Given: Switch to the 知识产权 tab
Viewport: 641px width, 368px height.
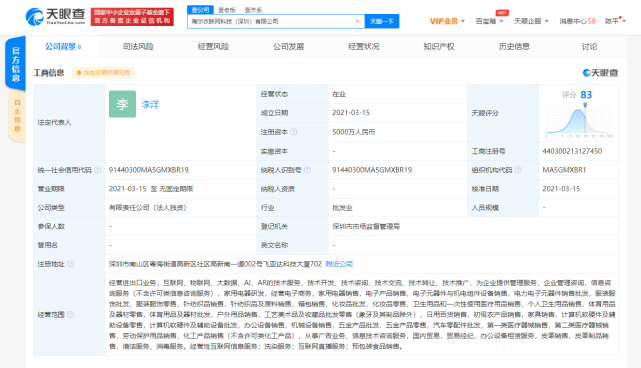Looking at the screenshot, I should 439,47.
